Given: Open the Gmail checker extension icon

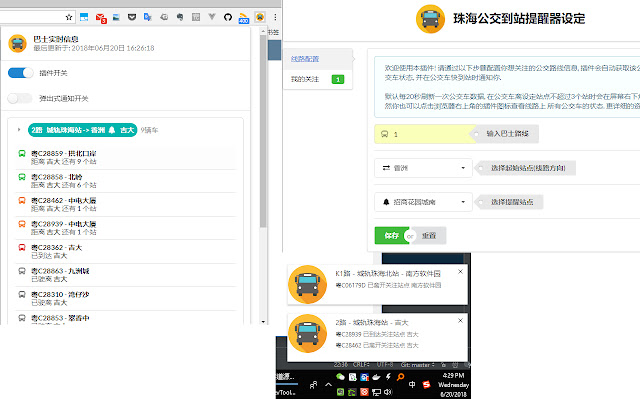Looking at the screenshot, I should coord(101,18).
